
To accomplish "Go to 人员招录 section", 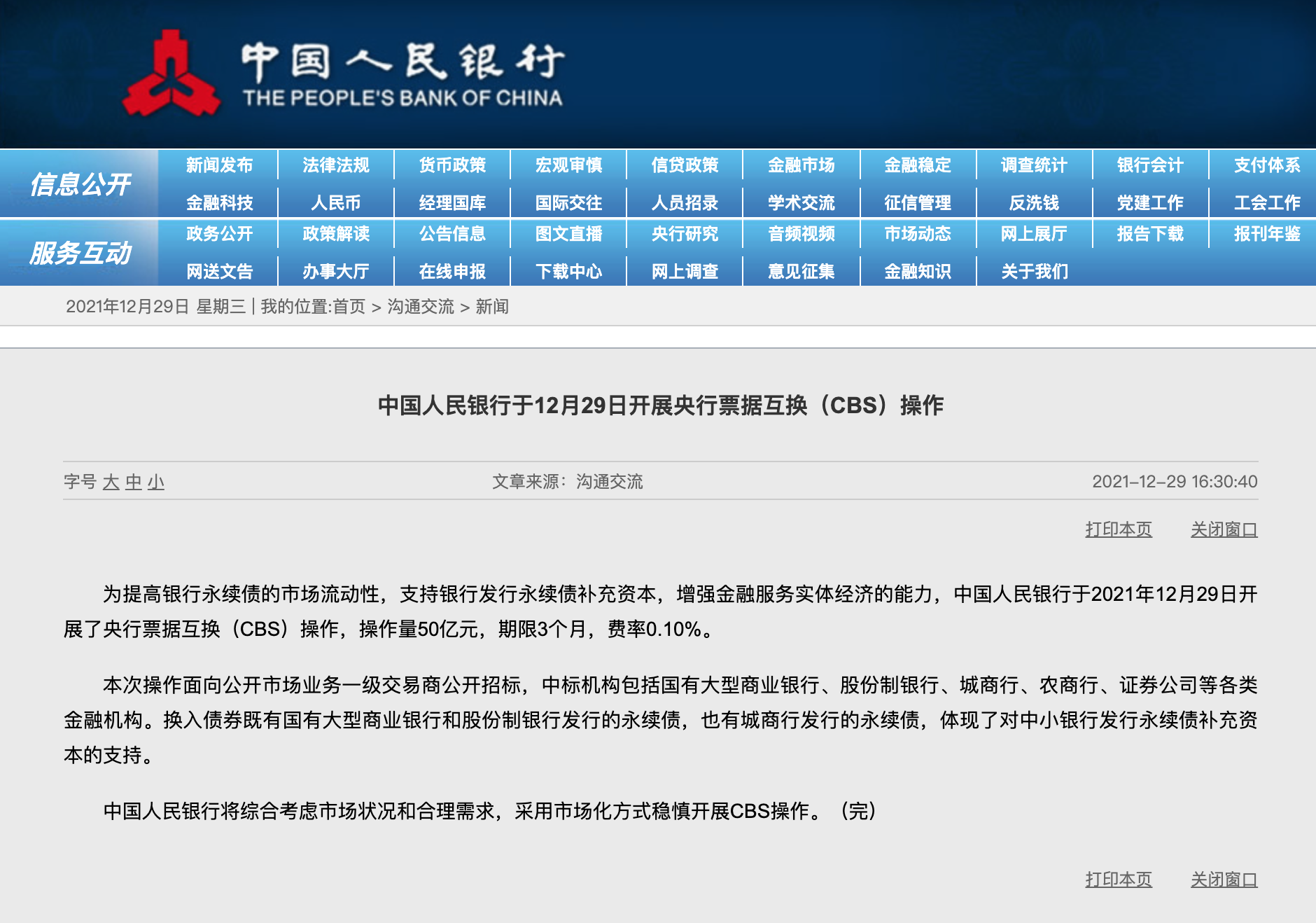I will (685, 203).
